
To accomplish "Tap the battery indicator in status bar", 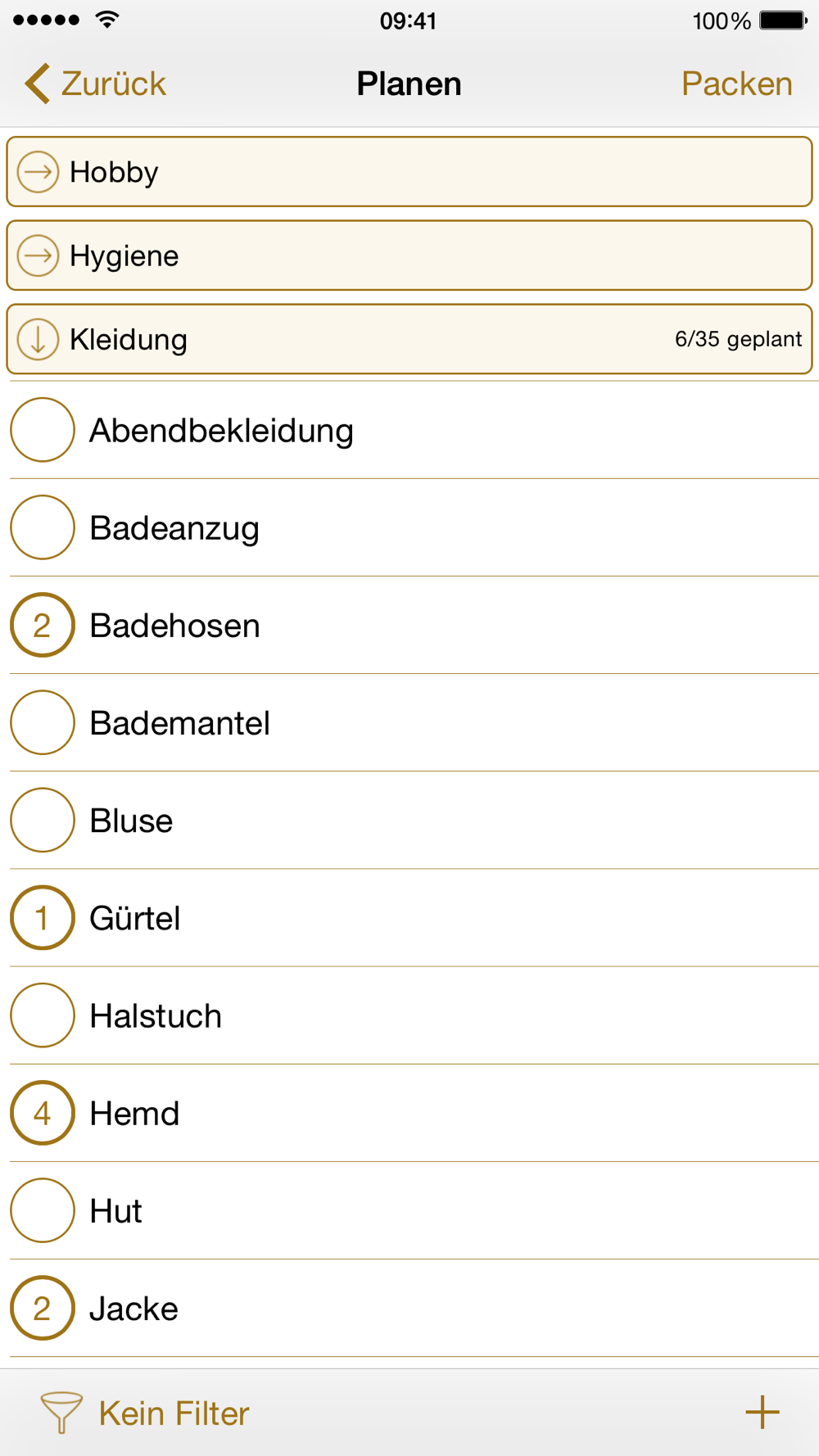I will 782,20.
